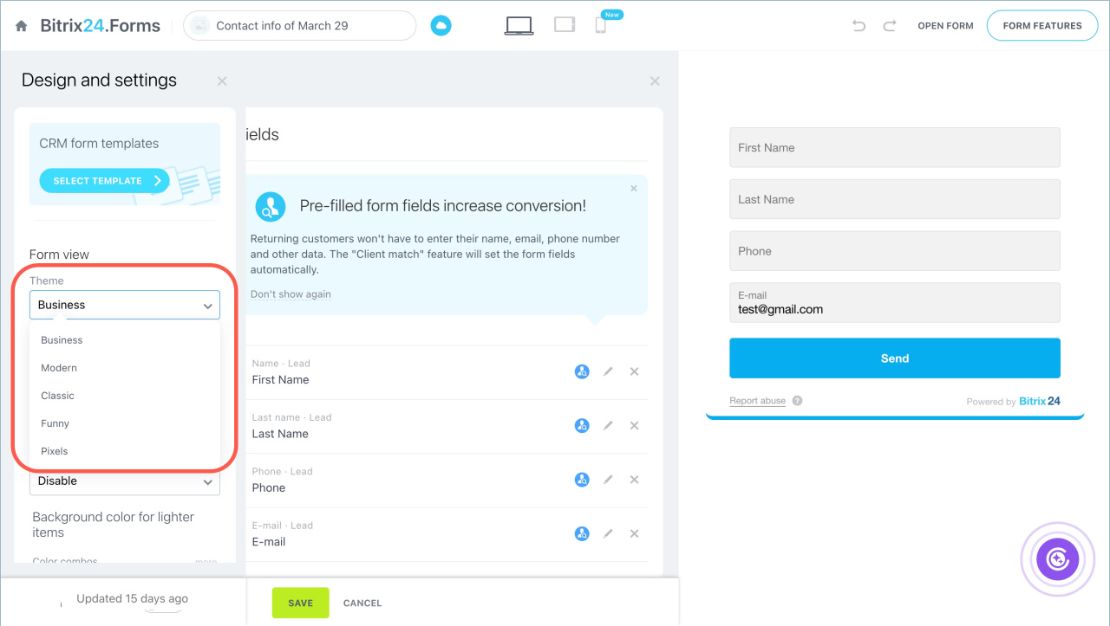Click the Report abuse help icon
This screenshot has height=626, width=1110.
pos(797,401)
